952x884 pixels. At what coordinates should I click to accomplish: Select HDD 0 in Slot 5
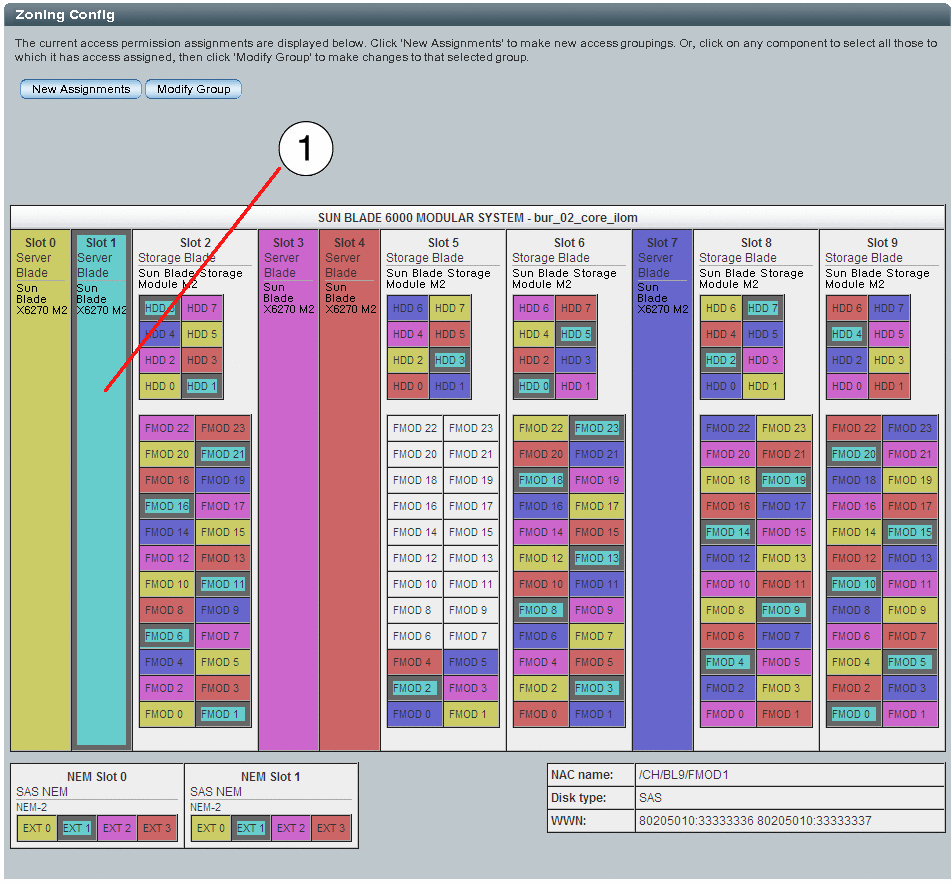pyautogui.click(x=408, y=386)
